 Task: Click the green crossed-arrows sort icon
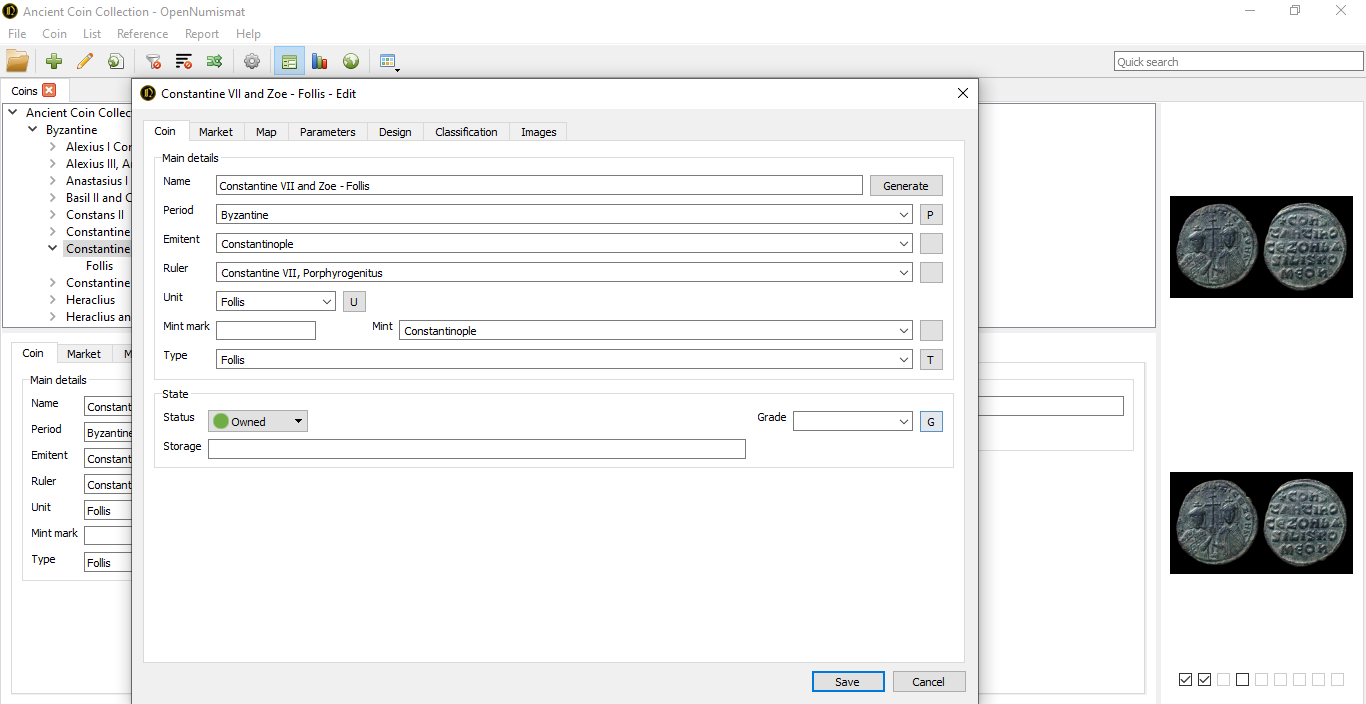(215, 61)
